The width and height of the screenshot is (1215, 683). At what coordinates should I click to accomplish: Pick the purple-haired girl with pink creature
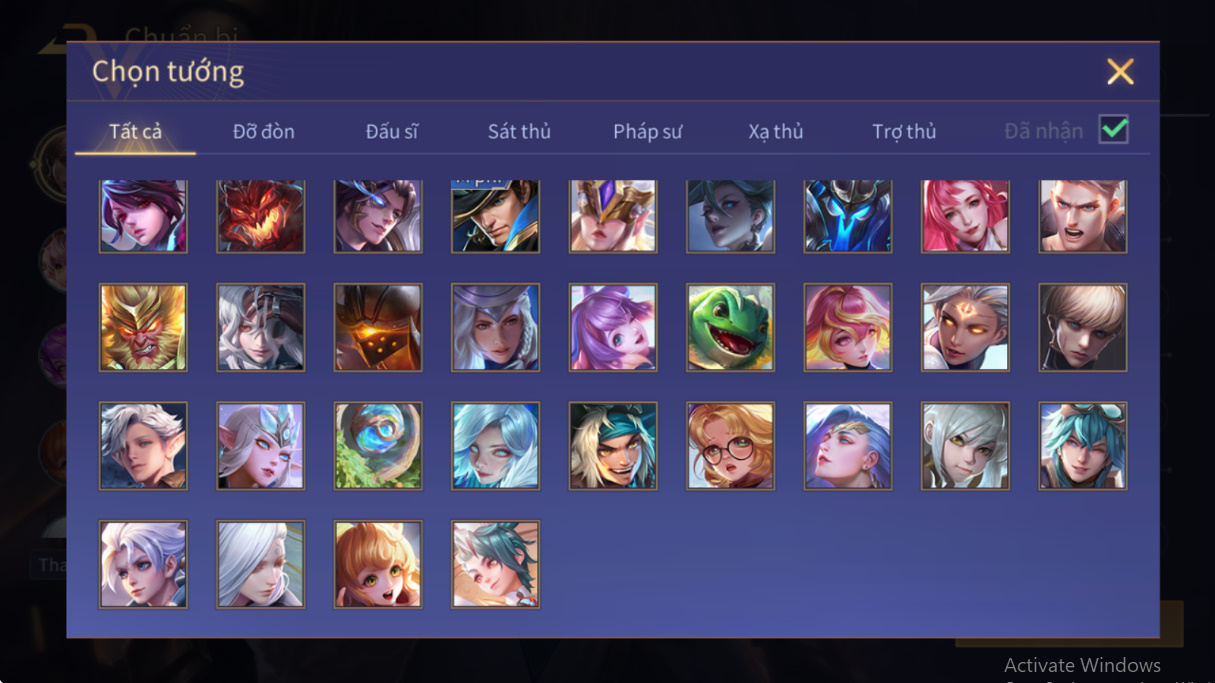[613, 327]
